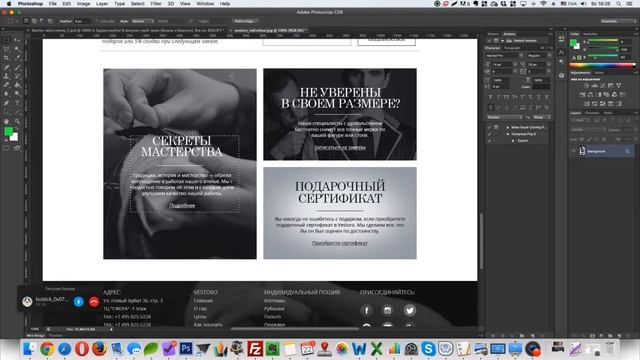640x360 pixels.
Task: Click the Подробнее link on canvas
Action: tap(182, 205)
